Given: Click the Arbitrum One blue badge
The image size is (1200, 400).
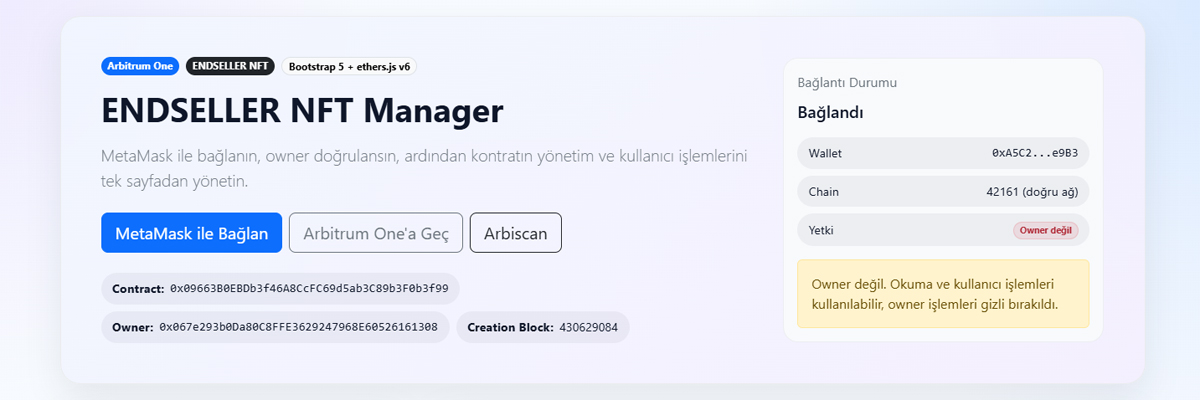Looking at the screenshot, I should coord(140,67).
